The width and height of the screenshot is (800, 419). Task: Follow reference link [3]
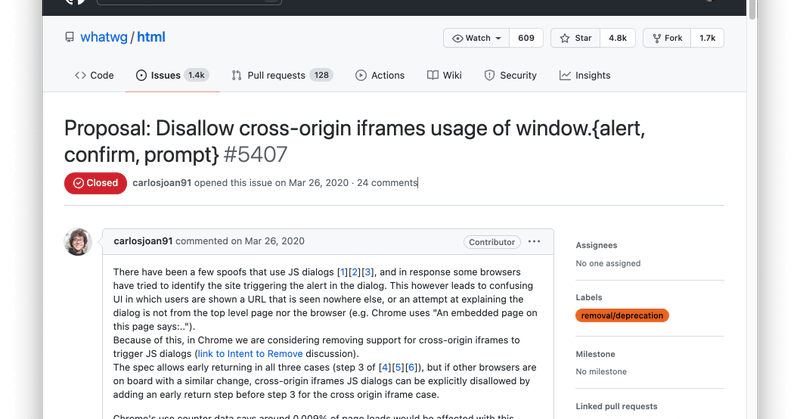(x=367, y=272)
